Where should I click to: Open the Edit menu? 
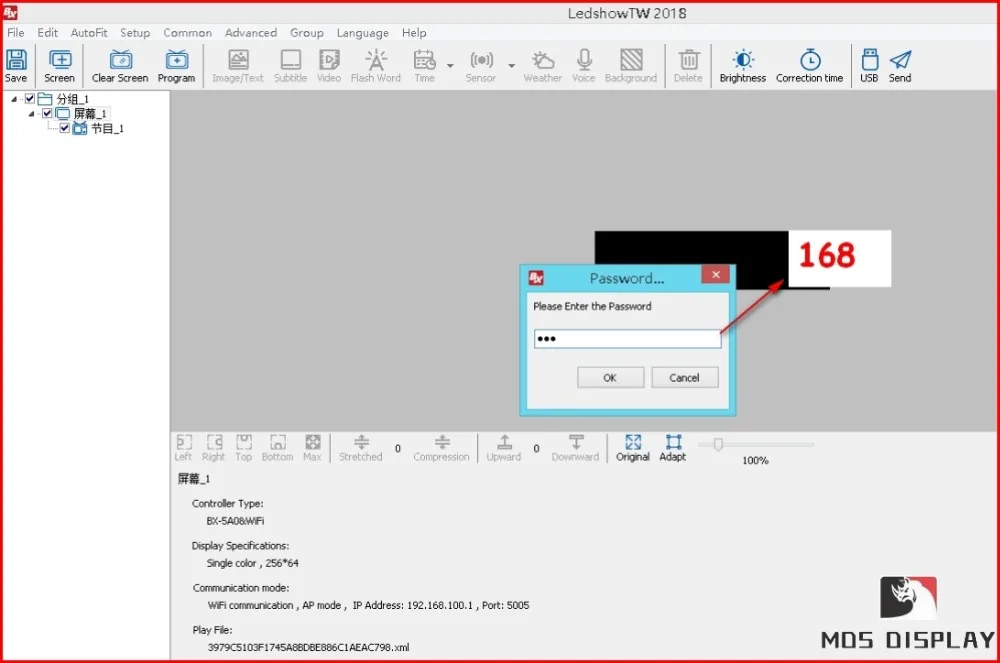click(47, 33)
